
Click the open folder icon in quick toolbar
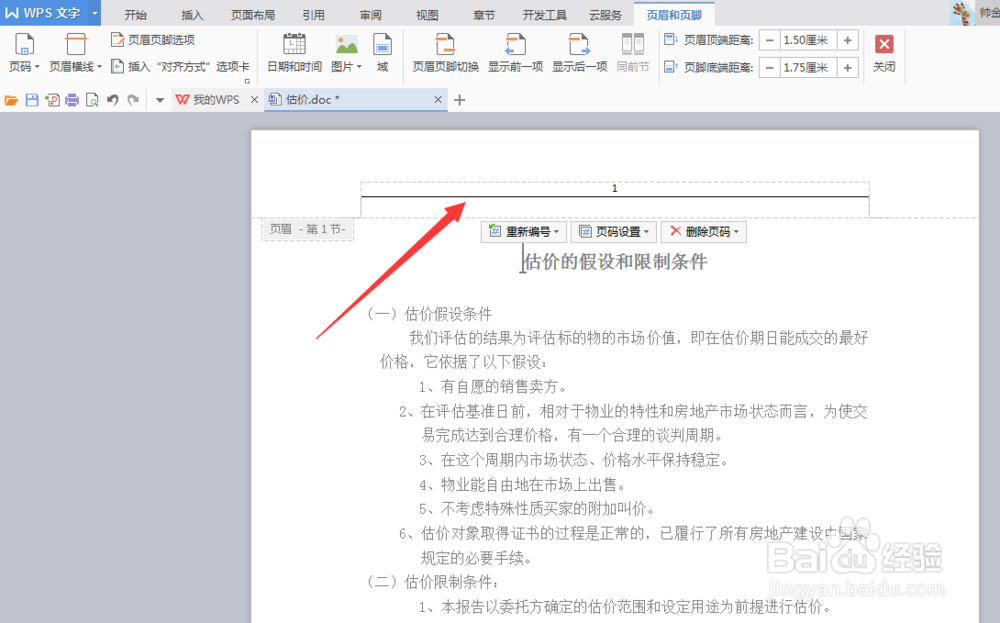[x=11, y=100]
